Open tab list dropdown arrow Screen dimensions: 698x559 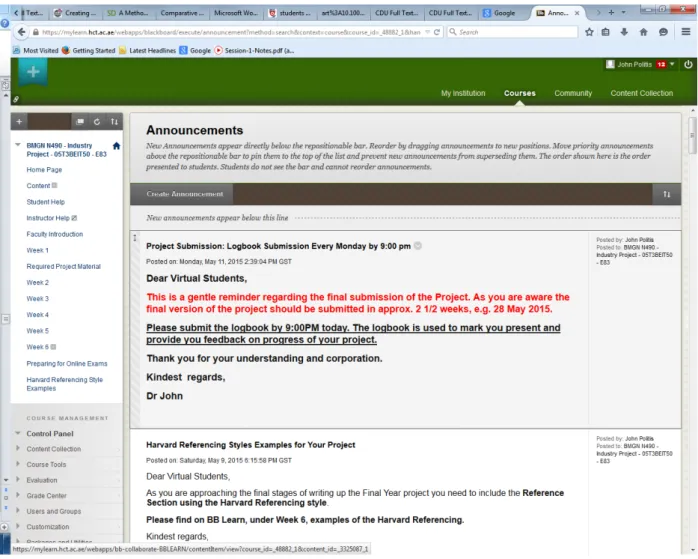624,12
